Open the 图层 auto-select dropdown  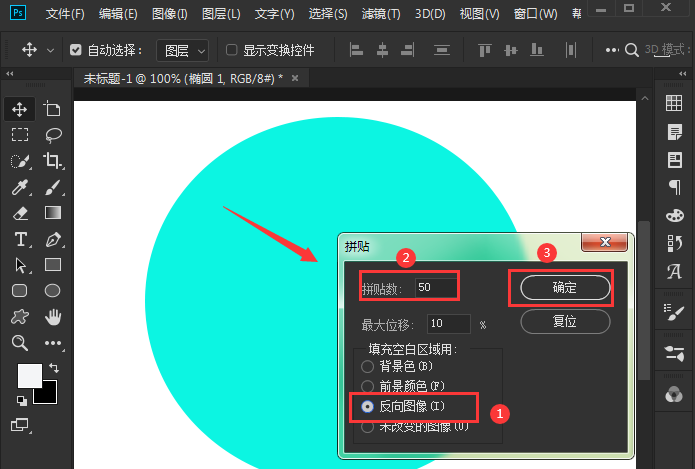(183, 51)
